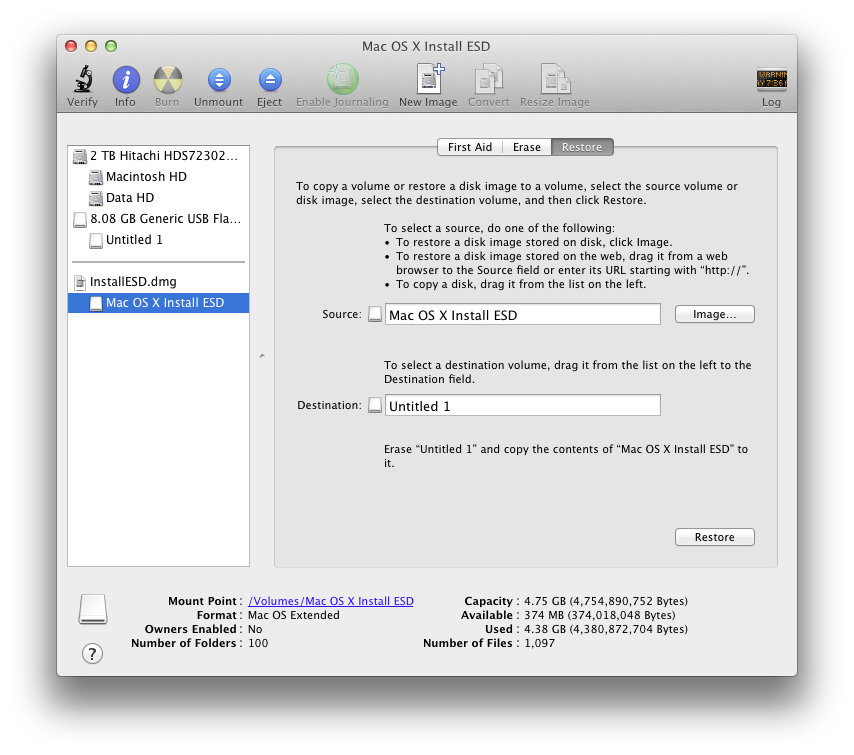Click the Format value Mac OS Extended
The height and width of the screenshot is (755, 854).
294,615
